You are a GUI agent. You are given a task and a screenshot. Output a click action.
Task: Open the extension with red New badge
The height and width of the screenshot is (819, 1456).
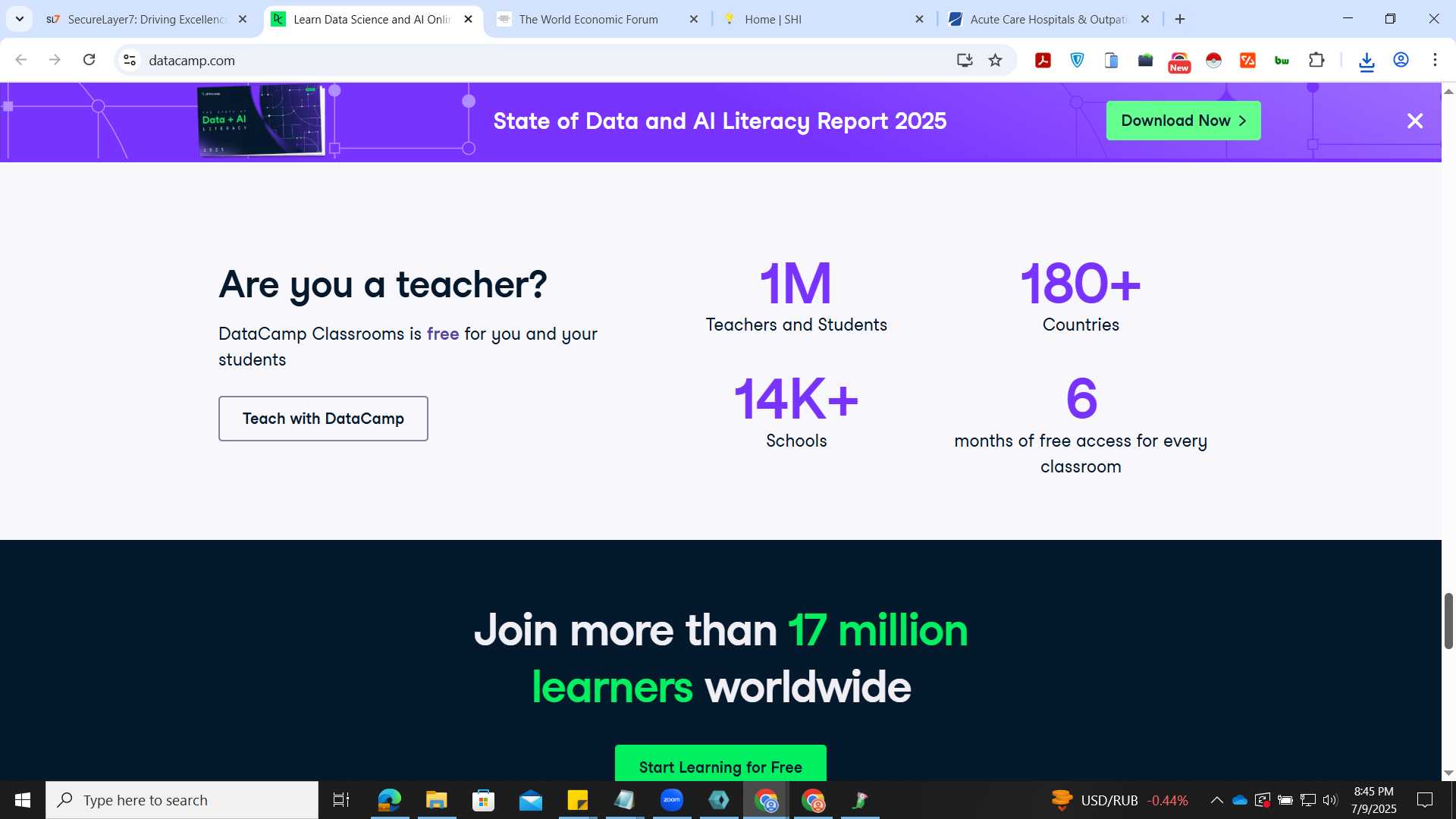[1179, 62]
